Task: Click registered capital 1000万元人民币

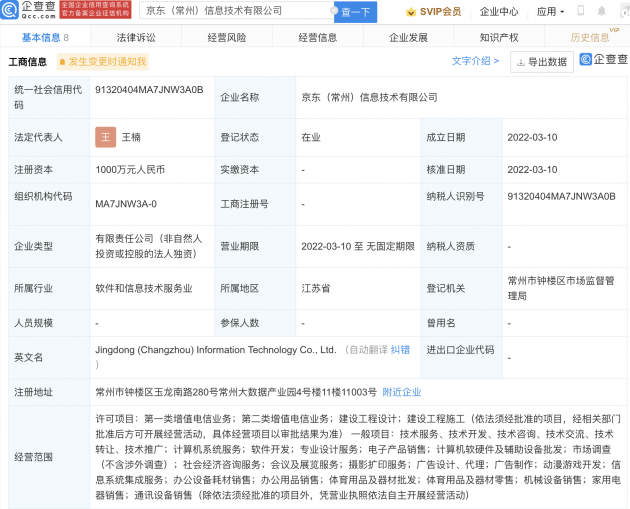Action: [x=130, y=170]
